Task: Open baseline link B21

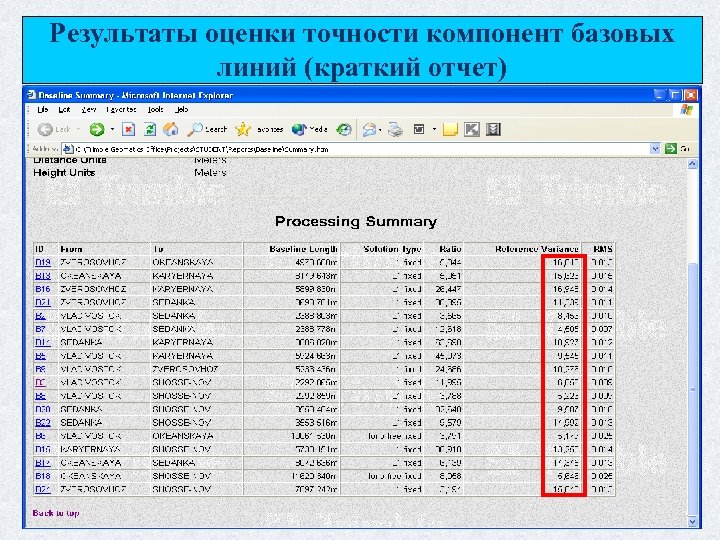Action: (43, 302)
